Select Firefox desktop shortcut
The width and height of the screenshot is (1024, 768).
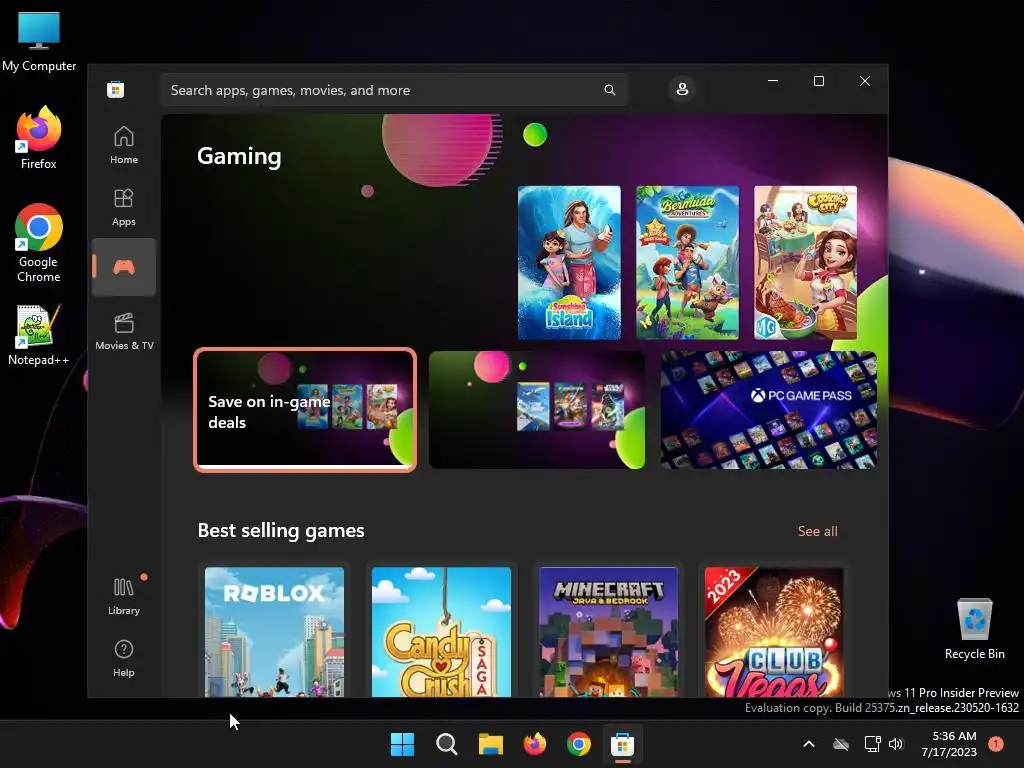[x=39, y=138]
